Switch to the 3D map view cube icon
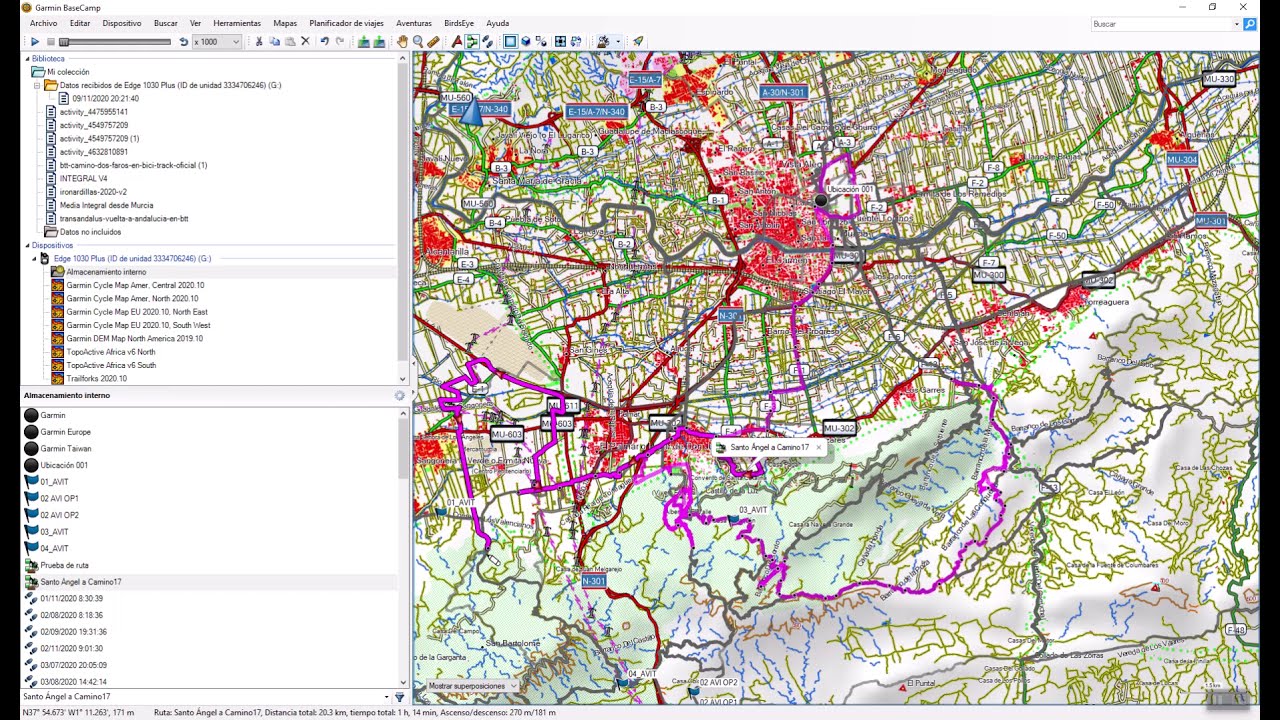This screenshot has width=1280, height=720. 526,42
